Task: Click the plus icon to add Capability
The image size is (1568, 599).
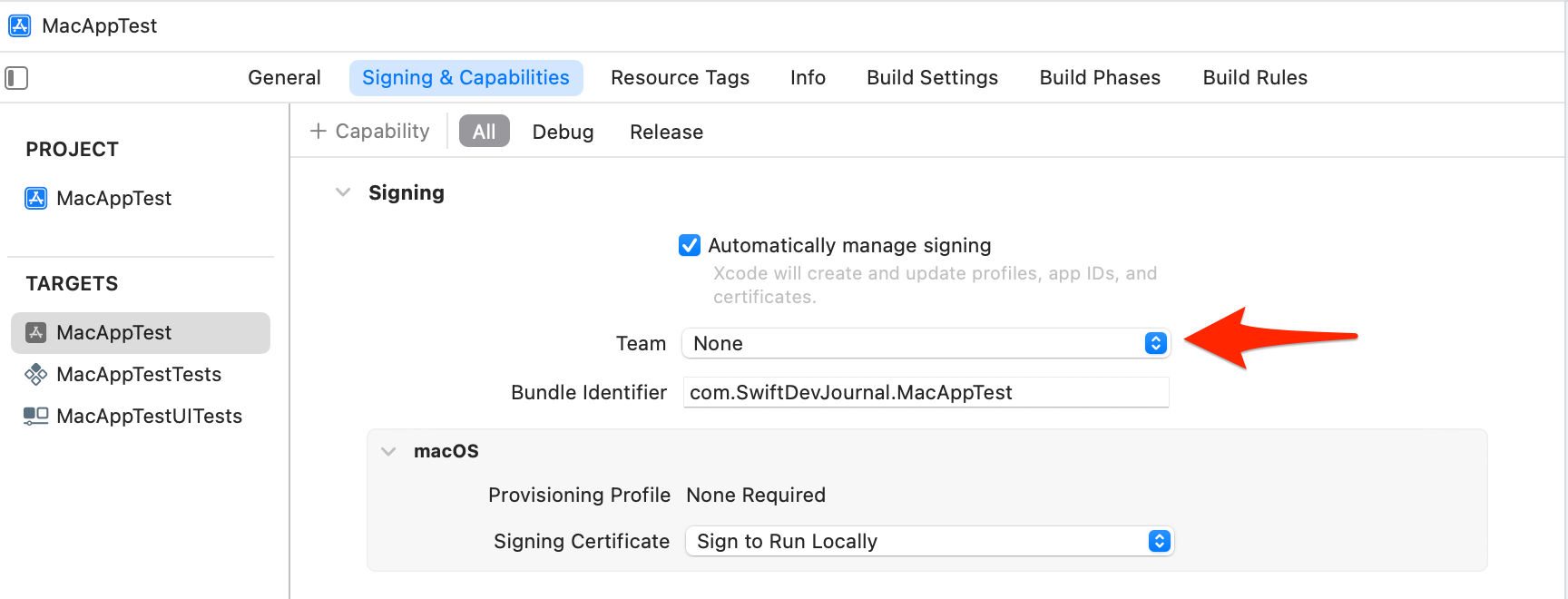Action: (x=318, y=132)
